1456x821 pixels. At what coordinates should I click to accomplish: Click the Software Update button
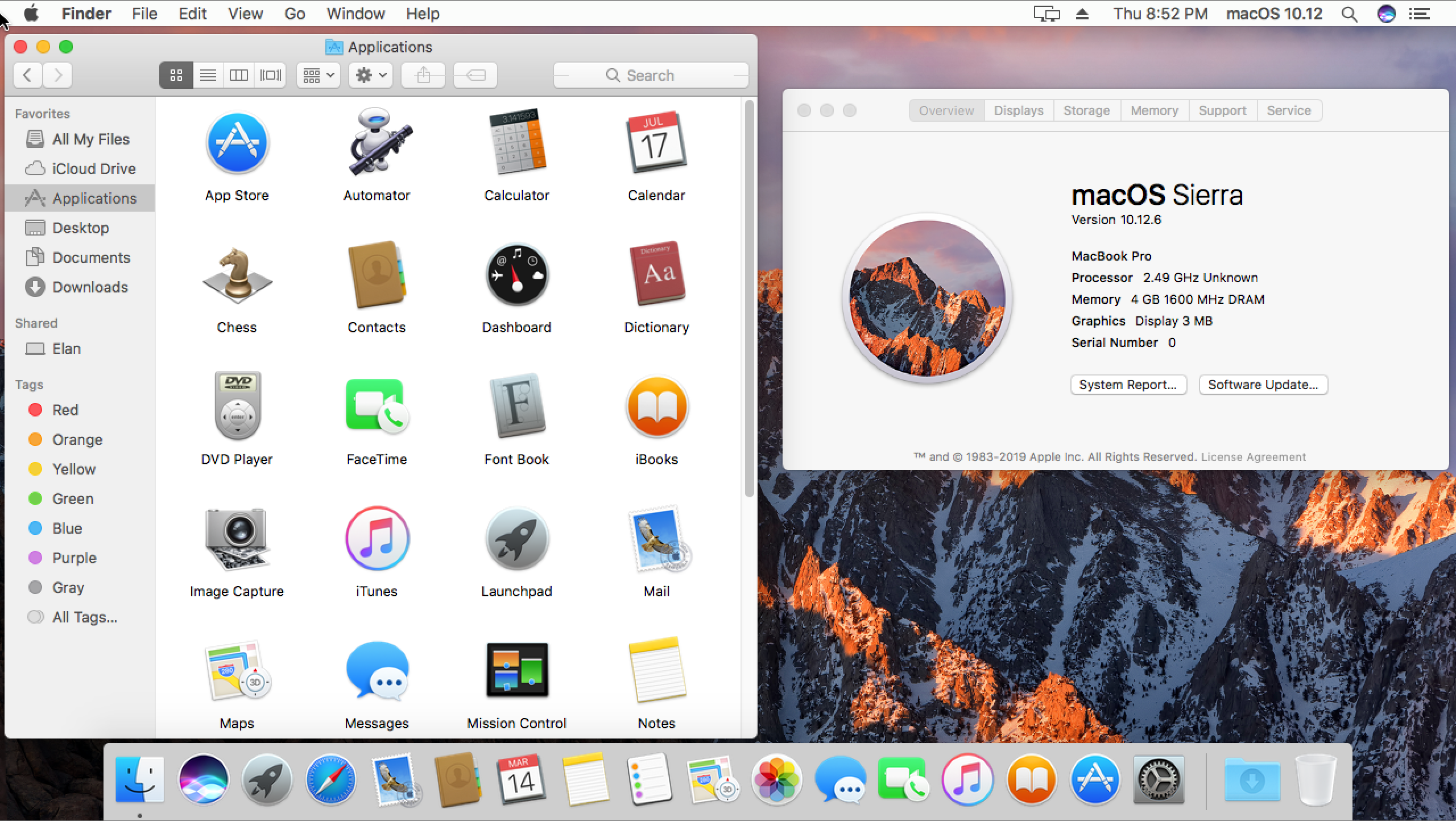[x=1263, y=384]
